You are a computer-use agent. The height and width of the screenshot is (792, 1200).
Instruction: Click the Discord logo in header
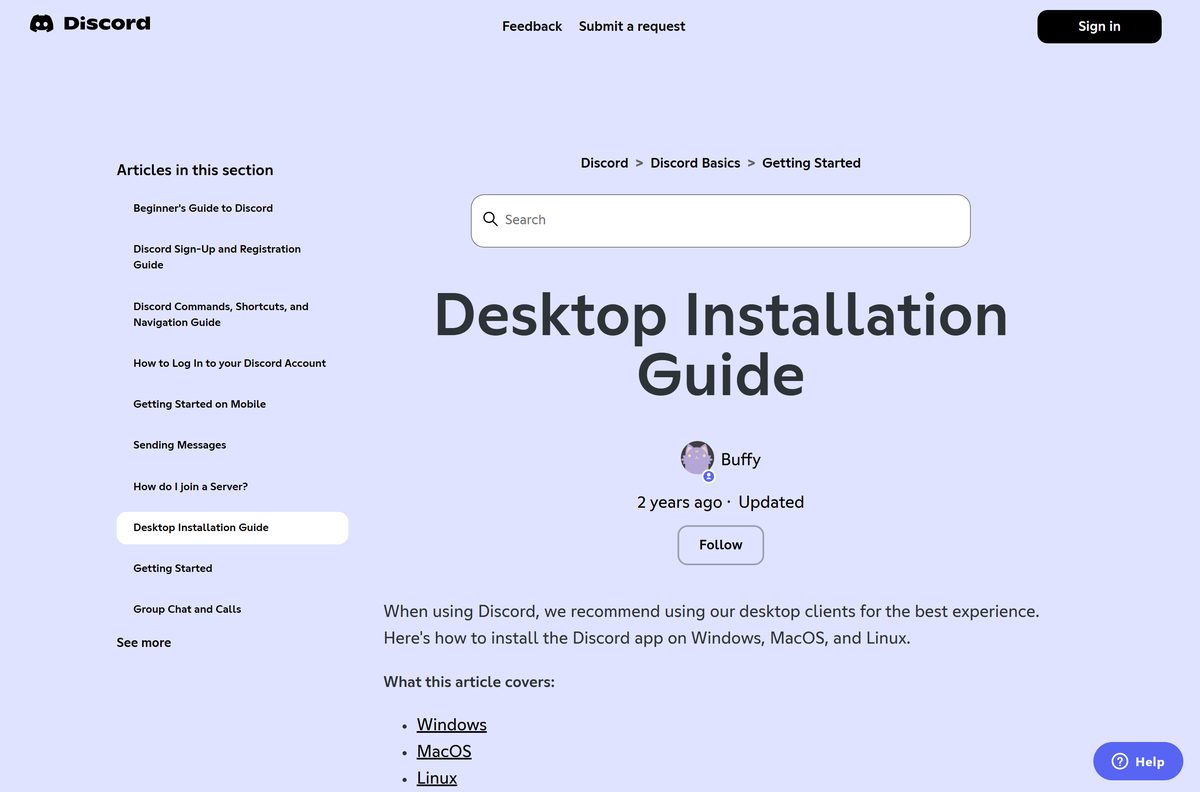[x=90, y=23]
